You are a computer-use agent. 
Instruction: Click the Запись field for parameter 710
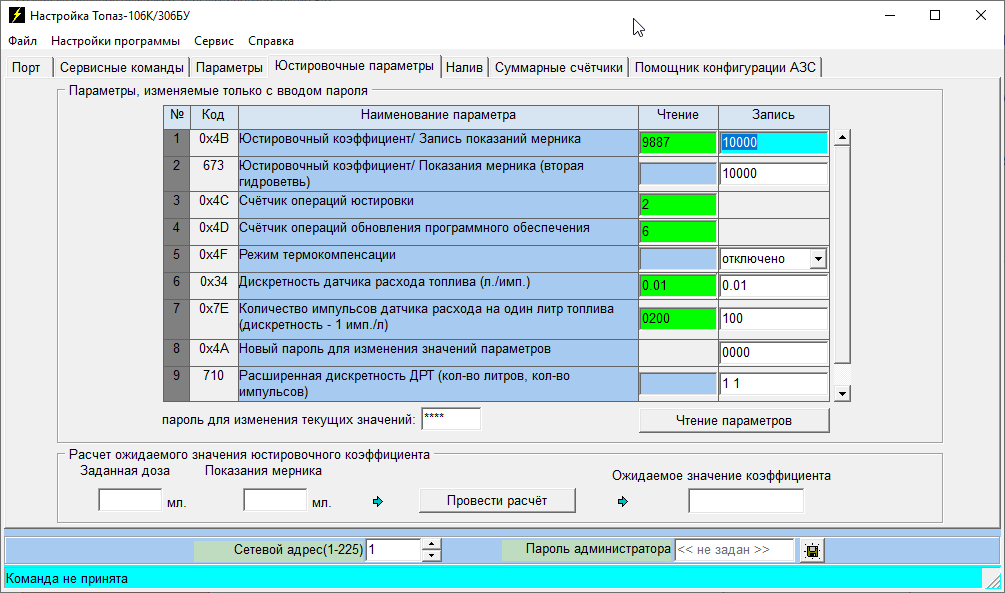tap(774, 383)
